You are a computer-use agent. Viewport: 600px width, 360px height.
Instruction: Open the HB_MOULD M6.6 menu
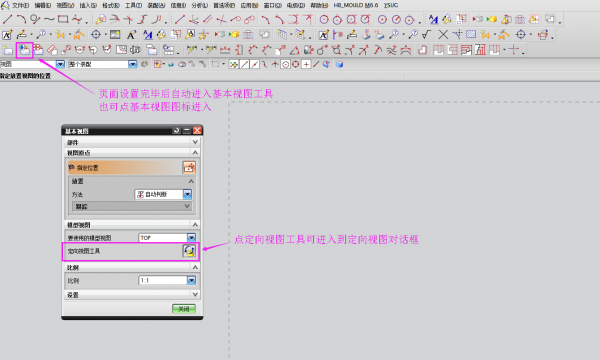(x=355, y=5)
